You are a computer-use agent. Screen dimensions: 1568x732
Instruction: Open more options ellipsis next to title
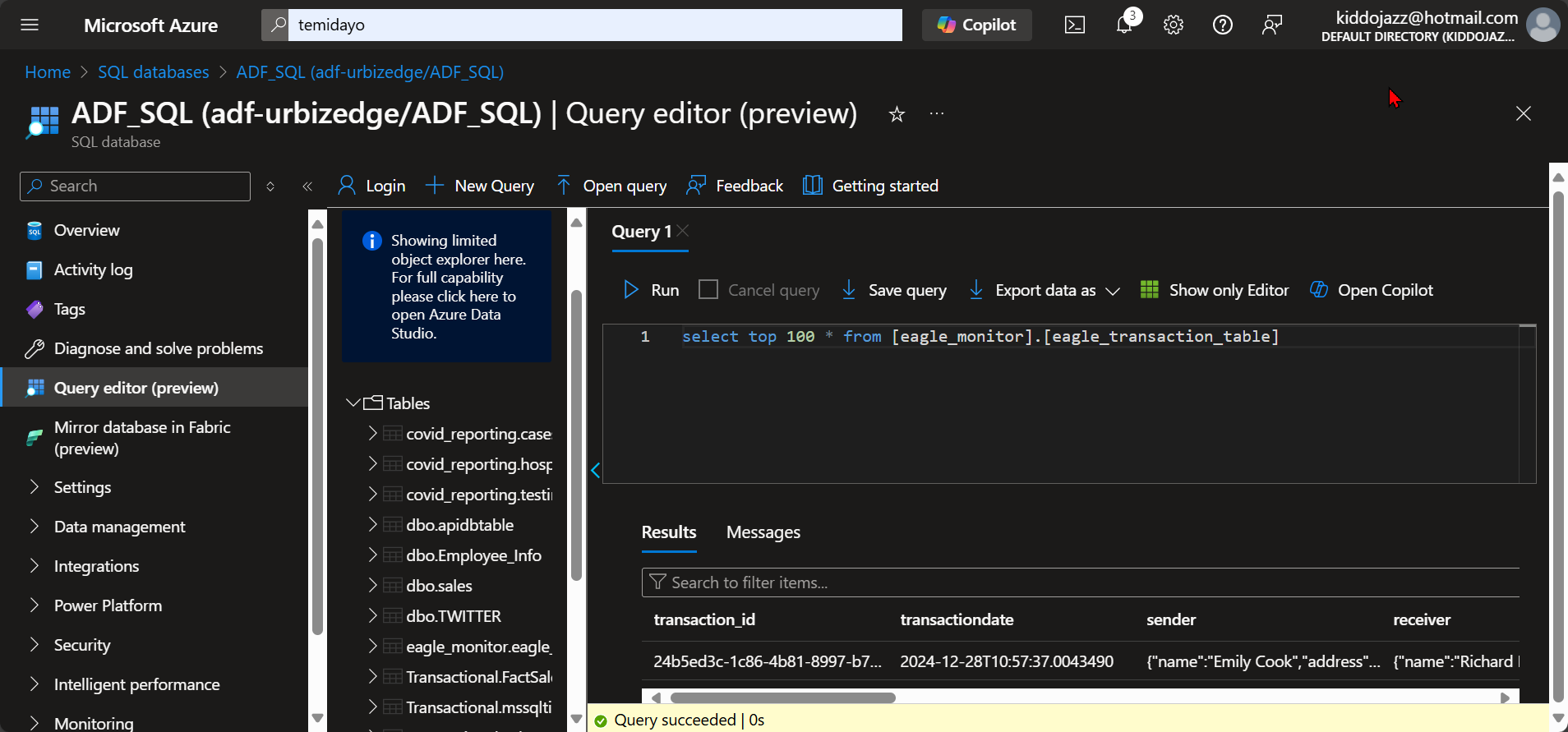(937, 113)
